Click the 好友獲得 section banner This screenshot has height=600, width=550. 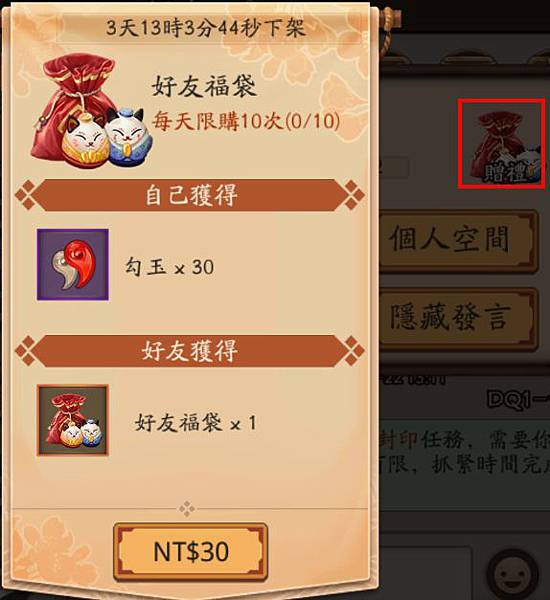tap(190, 351)
